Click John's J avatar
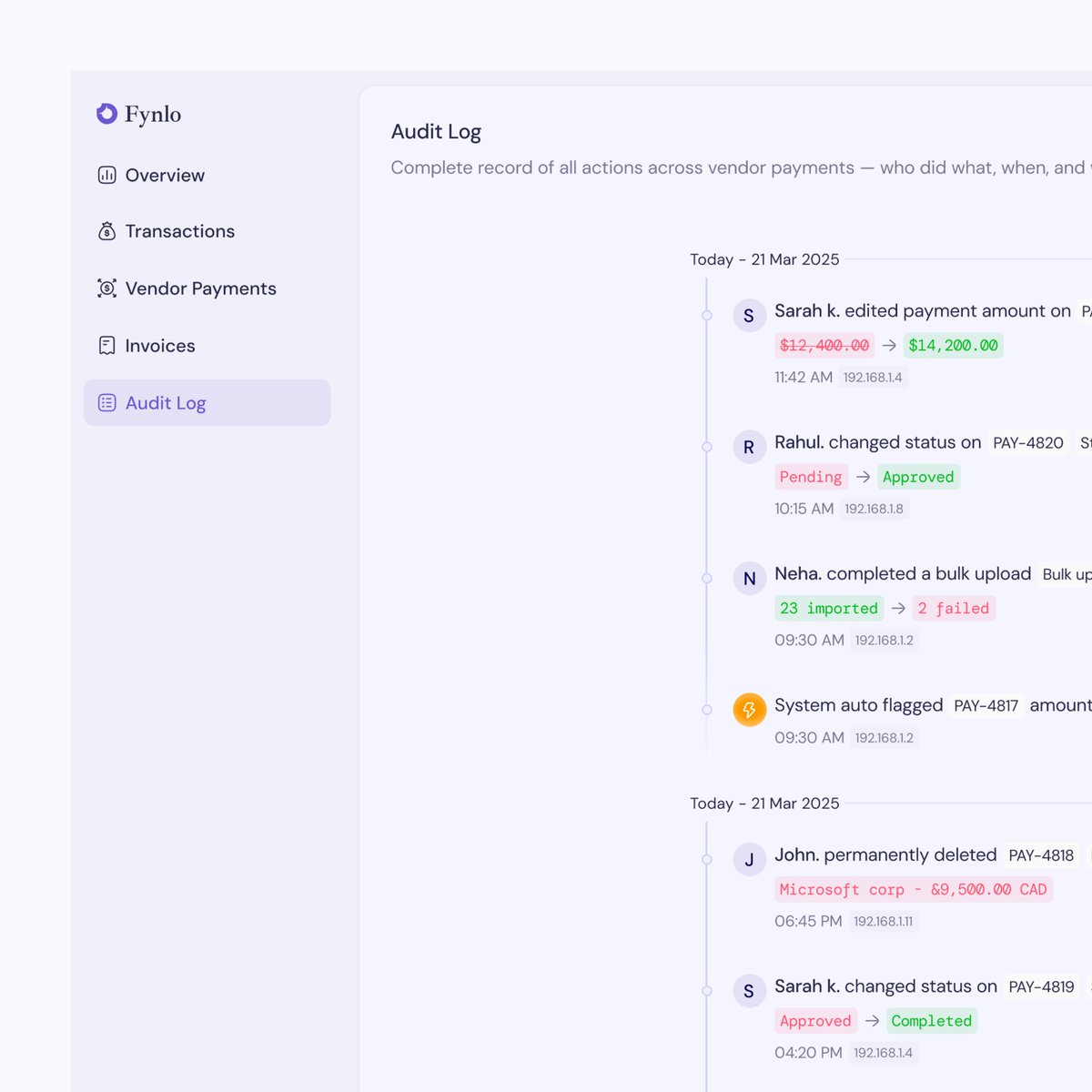Viewport: 1092px width, 1092px height. 750,860
